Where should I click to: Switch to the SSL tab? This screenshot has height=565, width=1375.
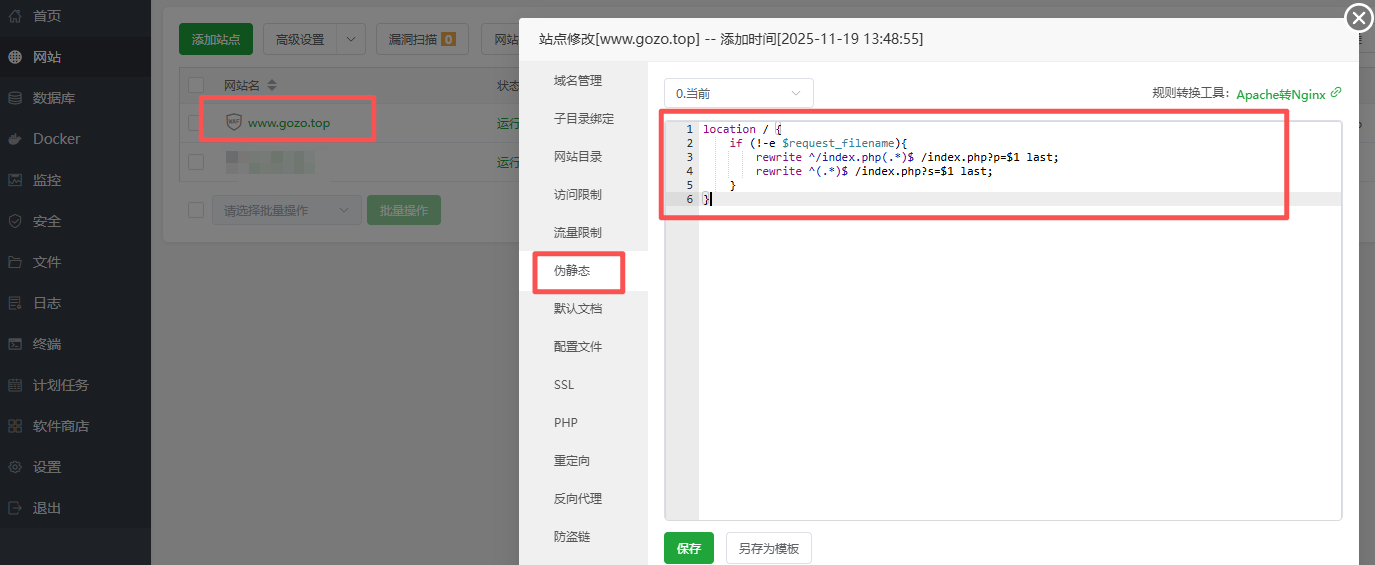(x=564, y=385)
